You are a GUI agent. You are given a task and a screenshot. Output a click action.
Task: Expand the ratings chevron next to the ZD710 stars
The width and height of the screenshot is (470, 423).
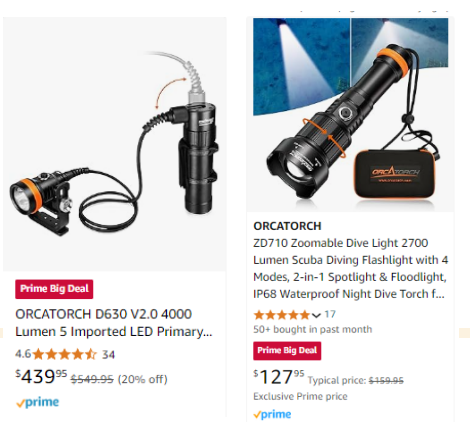tap(316, 315)
